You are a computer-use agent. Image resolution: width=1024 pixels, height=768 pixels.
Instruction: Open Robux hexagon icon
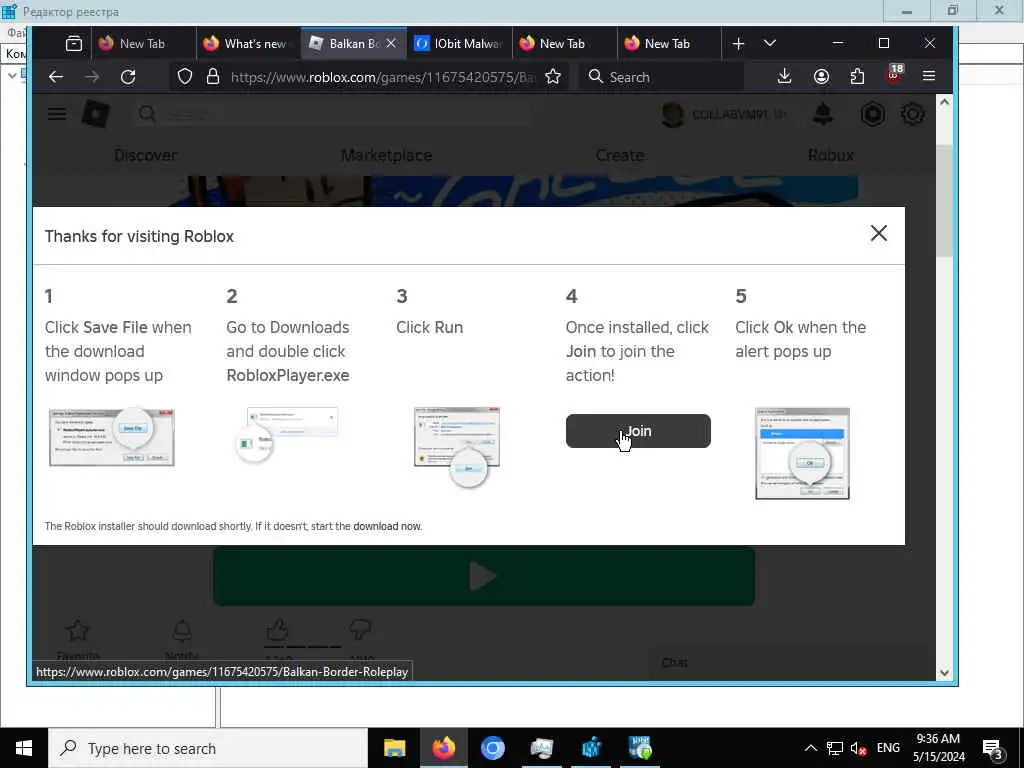[873, 114]
